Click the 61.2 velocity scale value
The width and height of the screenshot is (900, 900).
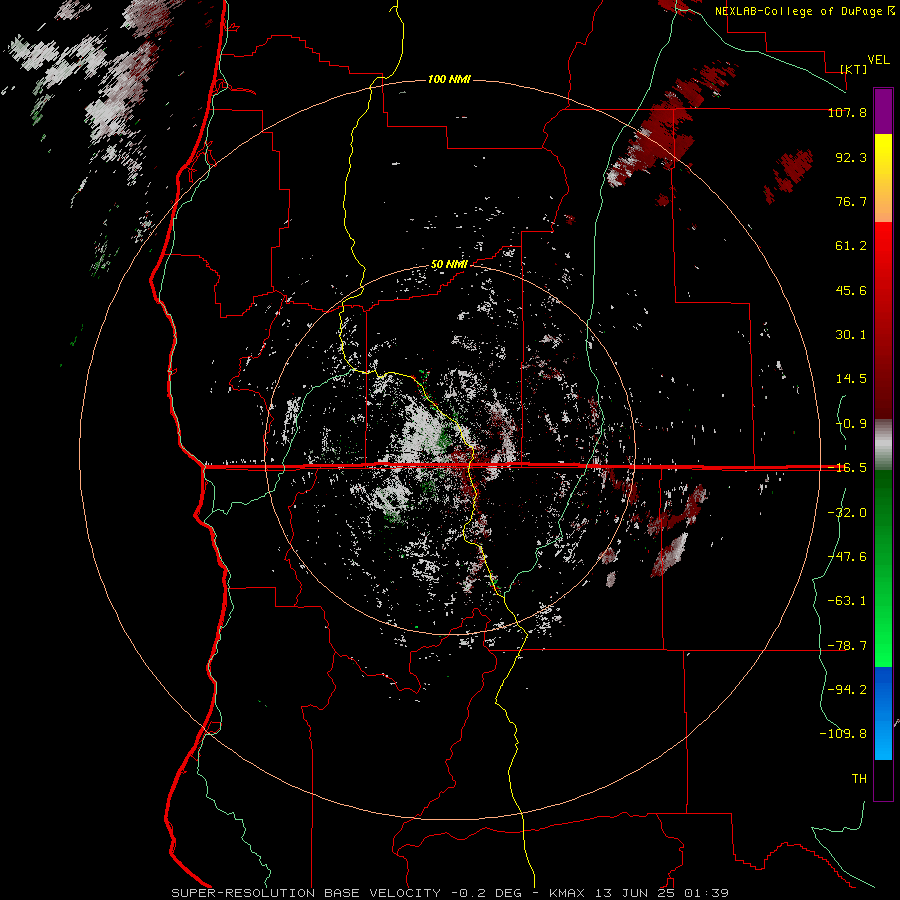[x=851, y=246]
